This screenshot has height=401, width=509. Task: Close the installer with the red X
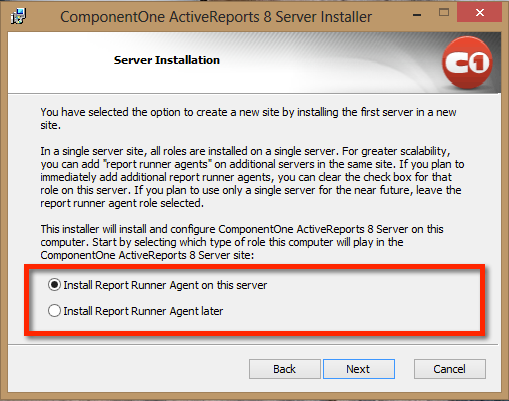pyautogui.click(x=479, y=13)
